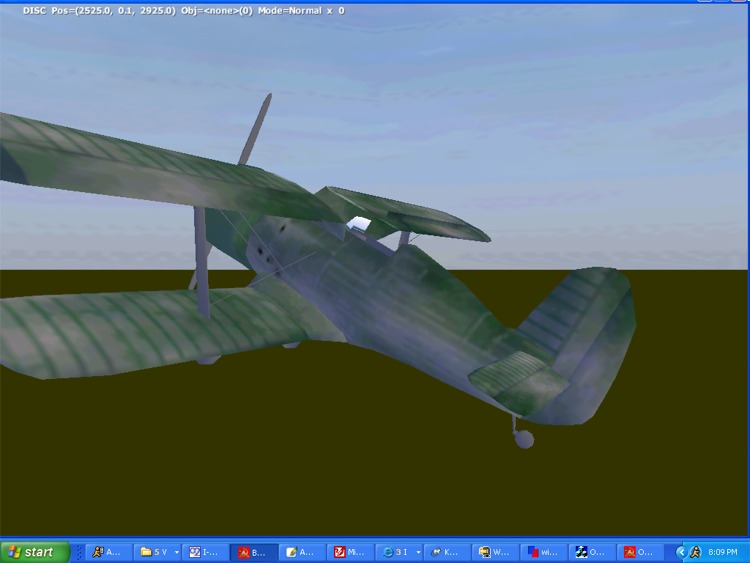The width and height of the screenshot is (750, 563).
Task: Expand the '5 V' folder group dropdown arrow
Action: coord(177,552)
